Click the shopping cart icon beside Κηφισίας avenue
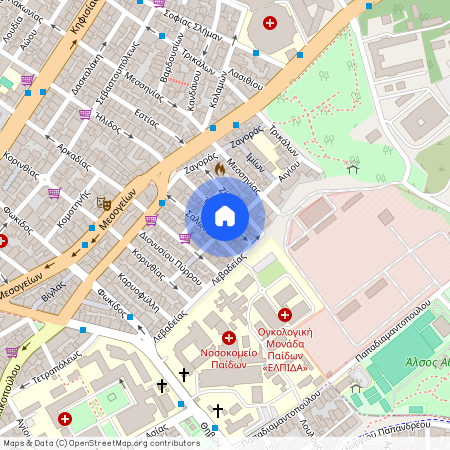 tap(27, 80)
